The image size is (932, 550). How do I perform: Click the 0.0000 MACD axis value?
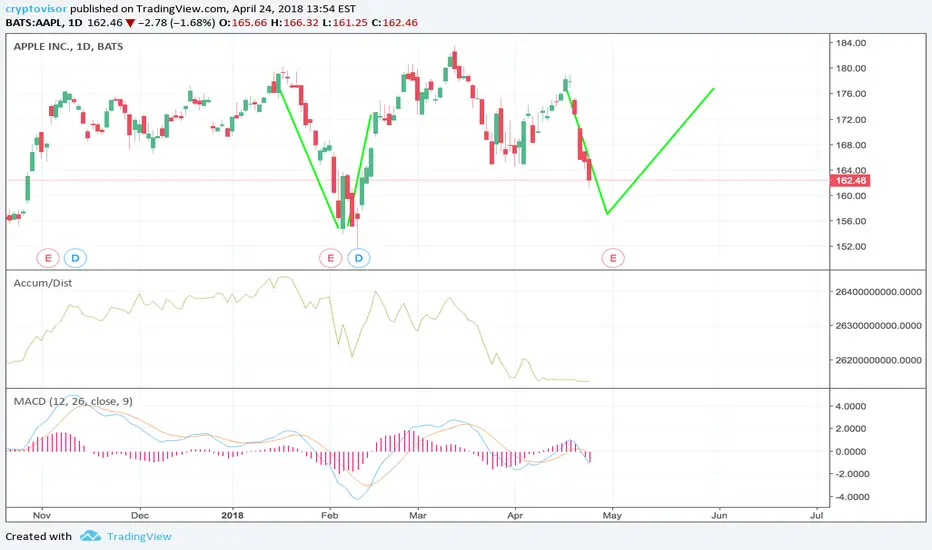tap(851, 452)
